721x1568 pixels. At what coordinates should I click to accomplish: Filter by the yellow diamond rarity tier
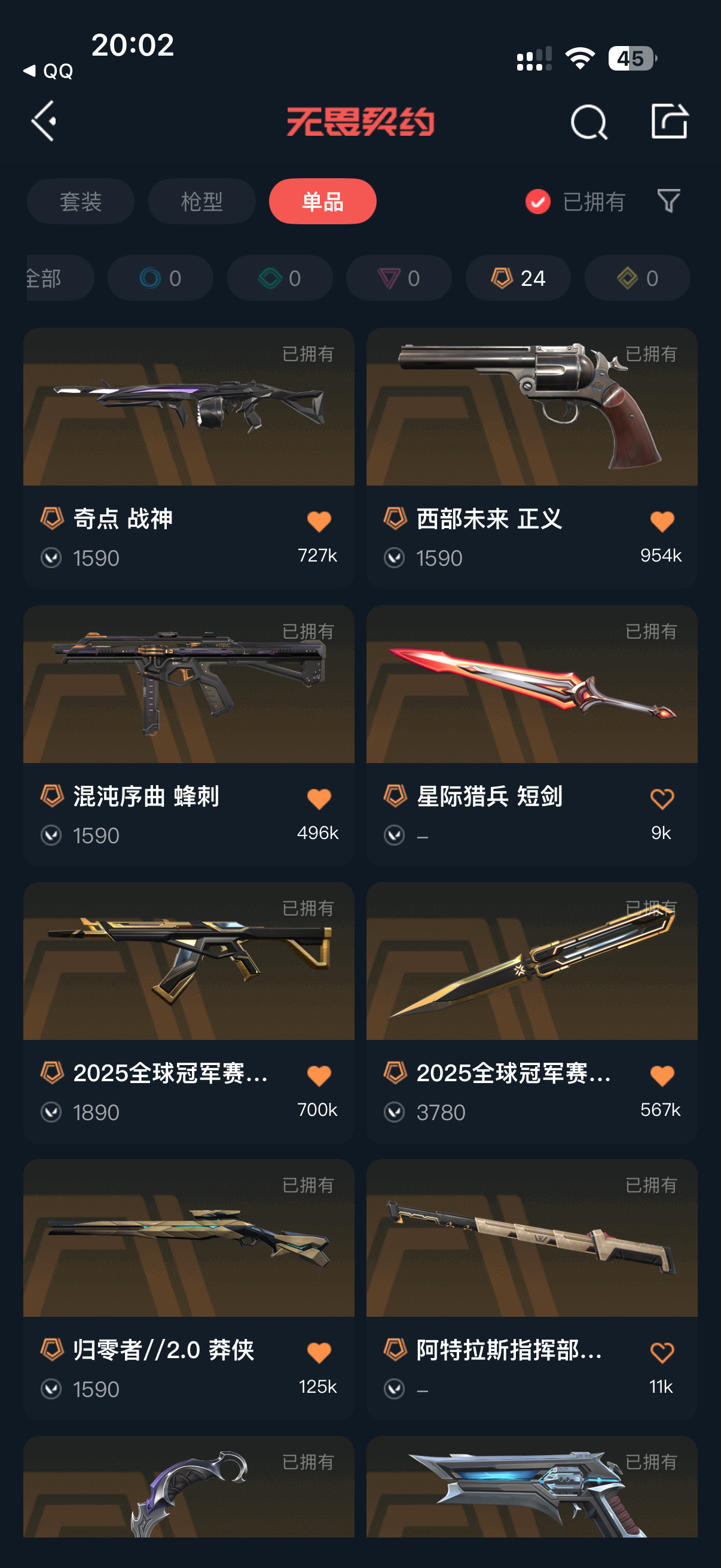point(638,278)
